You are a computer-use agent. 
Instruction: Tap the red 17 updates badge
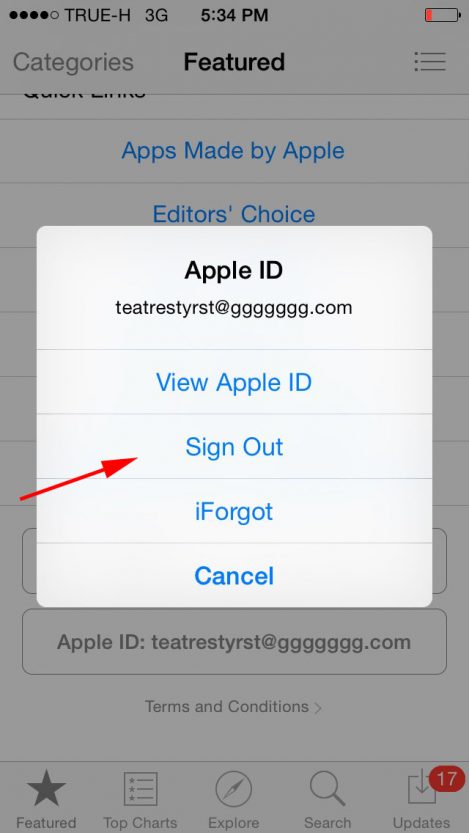(x=446, y=780)
